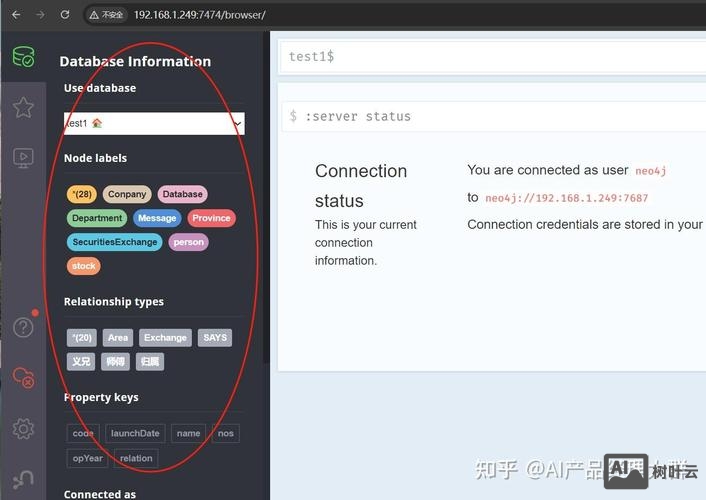Screen dimensions: 706x500
Task: Open the About Neo4j icon
Action: (x=23, y=480)
